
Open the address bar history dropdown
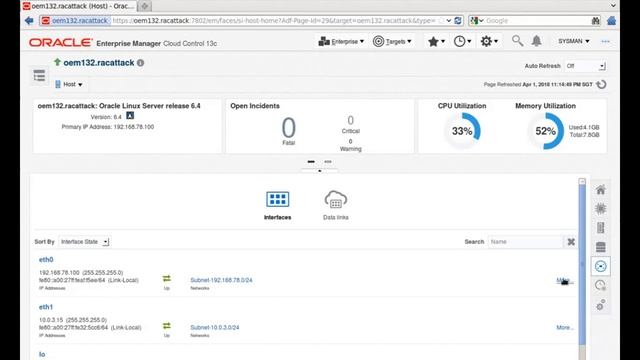(449, 20)
